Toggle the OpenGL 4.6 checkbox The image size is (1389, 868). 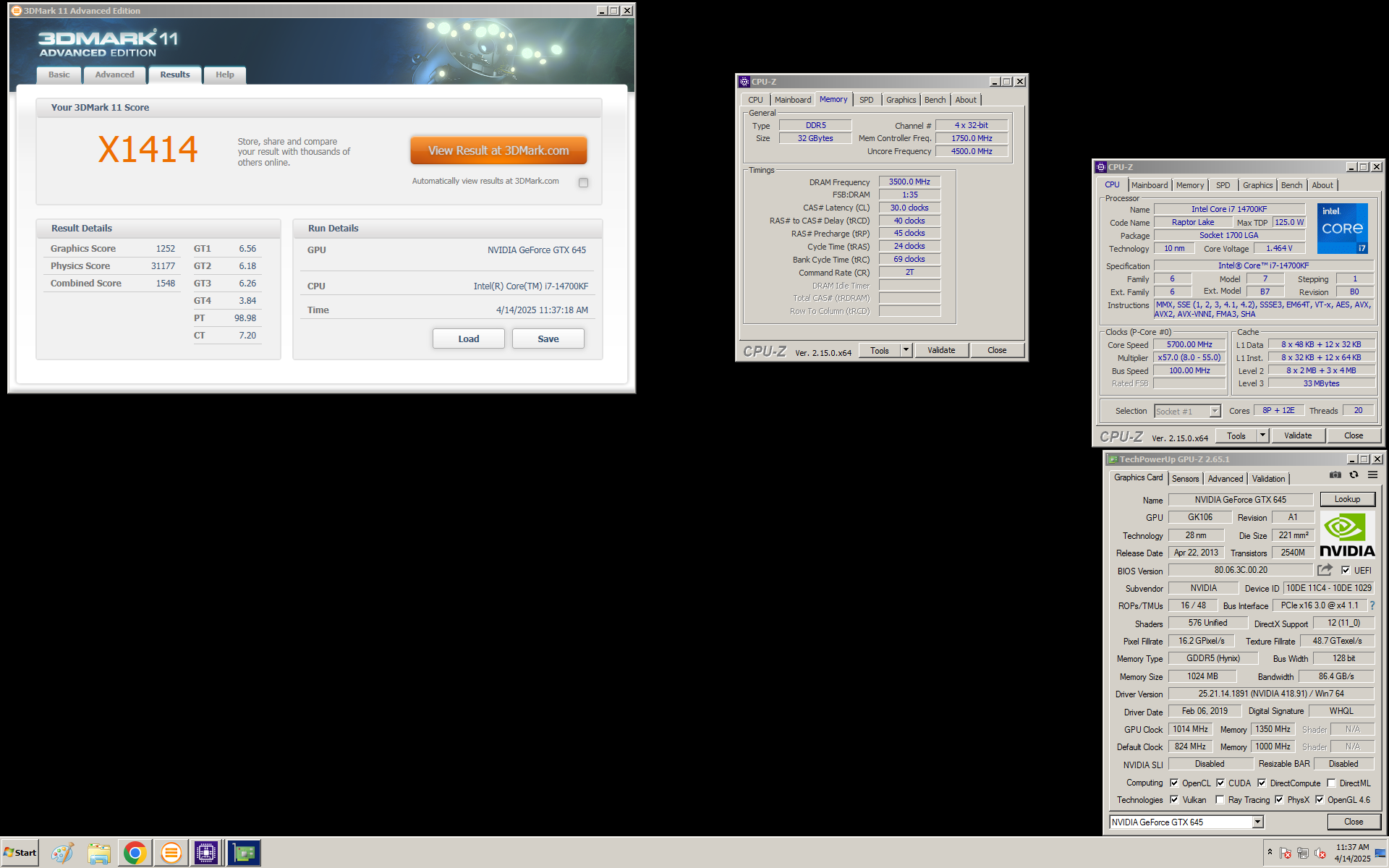[x=1320, y=799]
